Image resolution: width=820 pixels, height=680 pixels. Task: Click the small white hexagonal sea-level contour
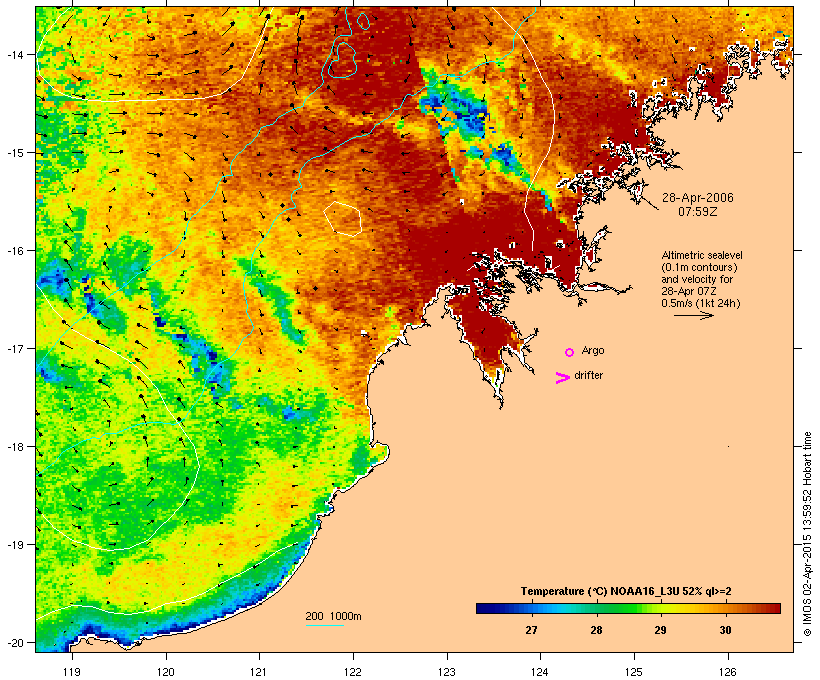coord(343,219)
